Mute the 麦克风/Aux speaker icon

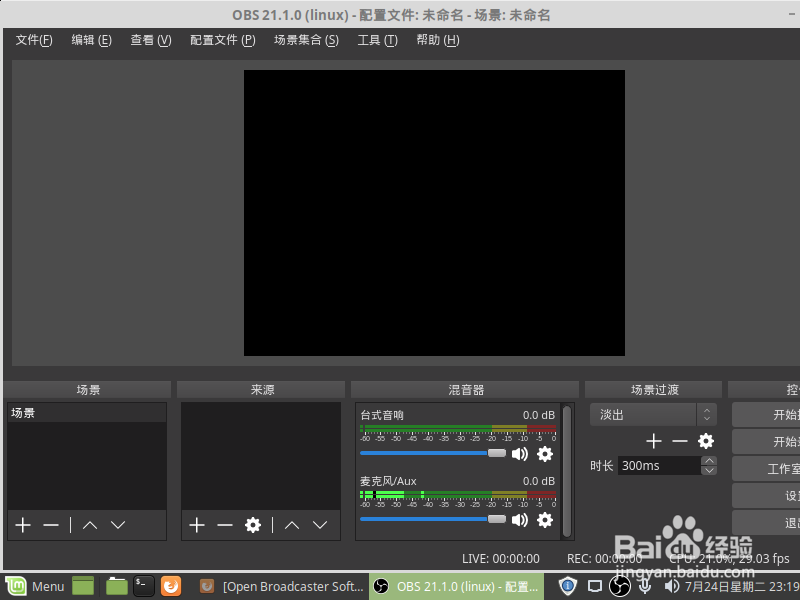click(x=519, y=520)
